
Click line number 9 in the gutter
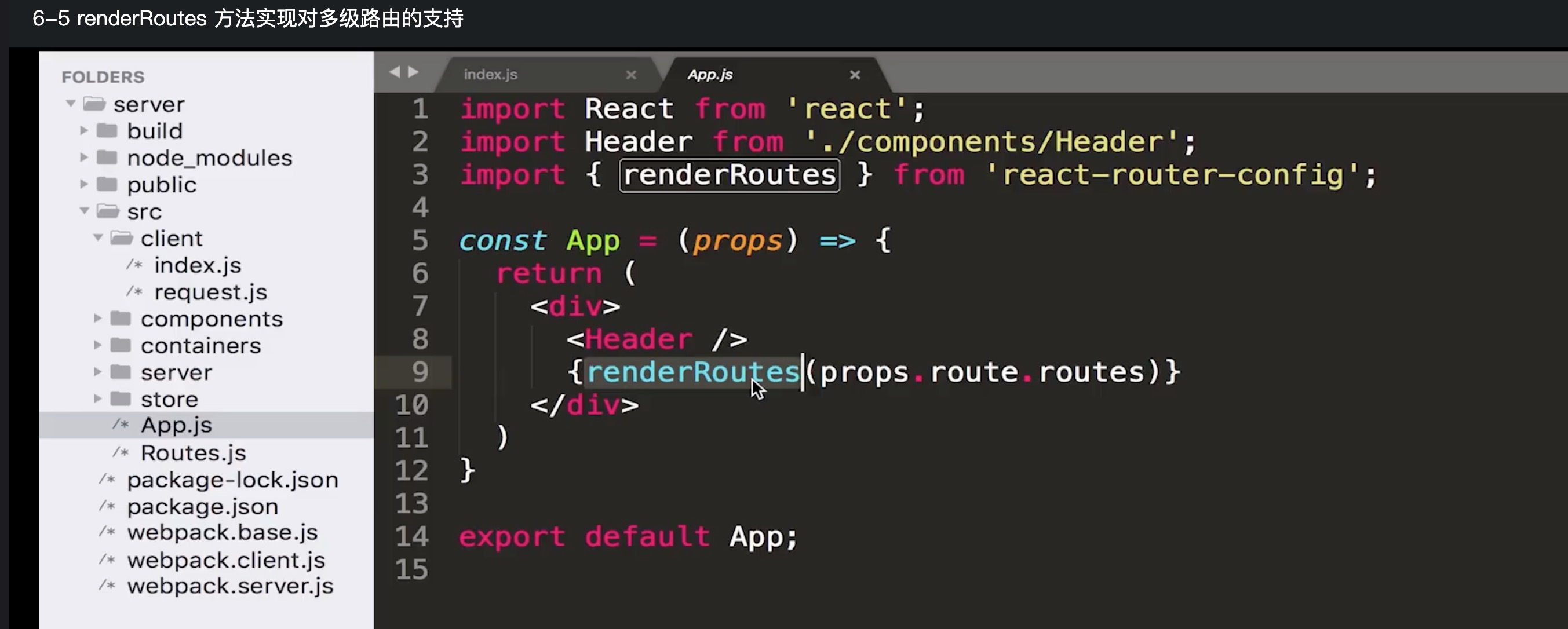pyautogui.click(x=420, y=372)
